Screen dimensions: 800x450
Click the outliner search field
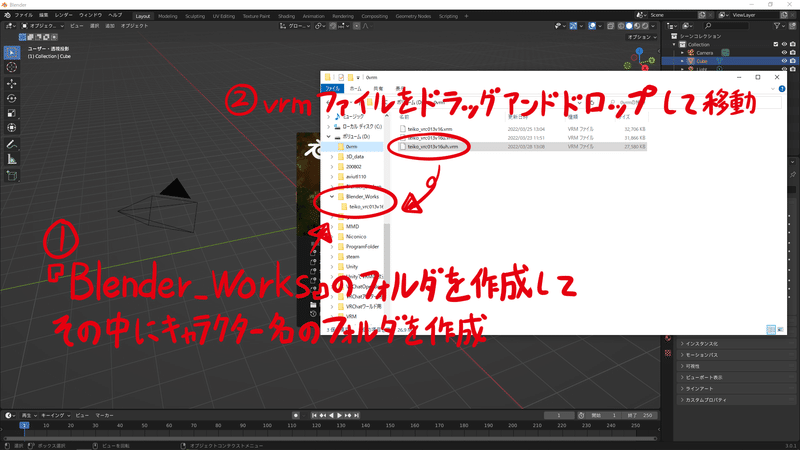point(726,26)
